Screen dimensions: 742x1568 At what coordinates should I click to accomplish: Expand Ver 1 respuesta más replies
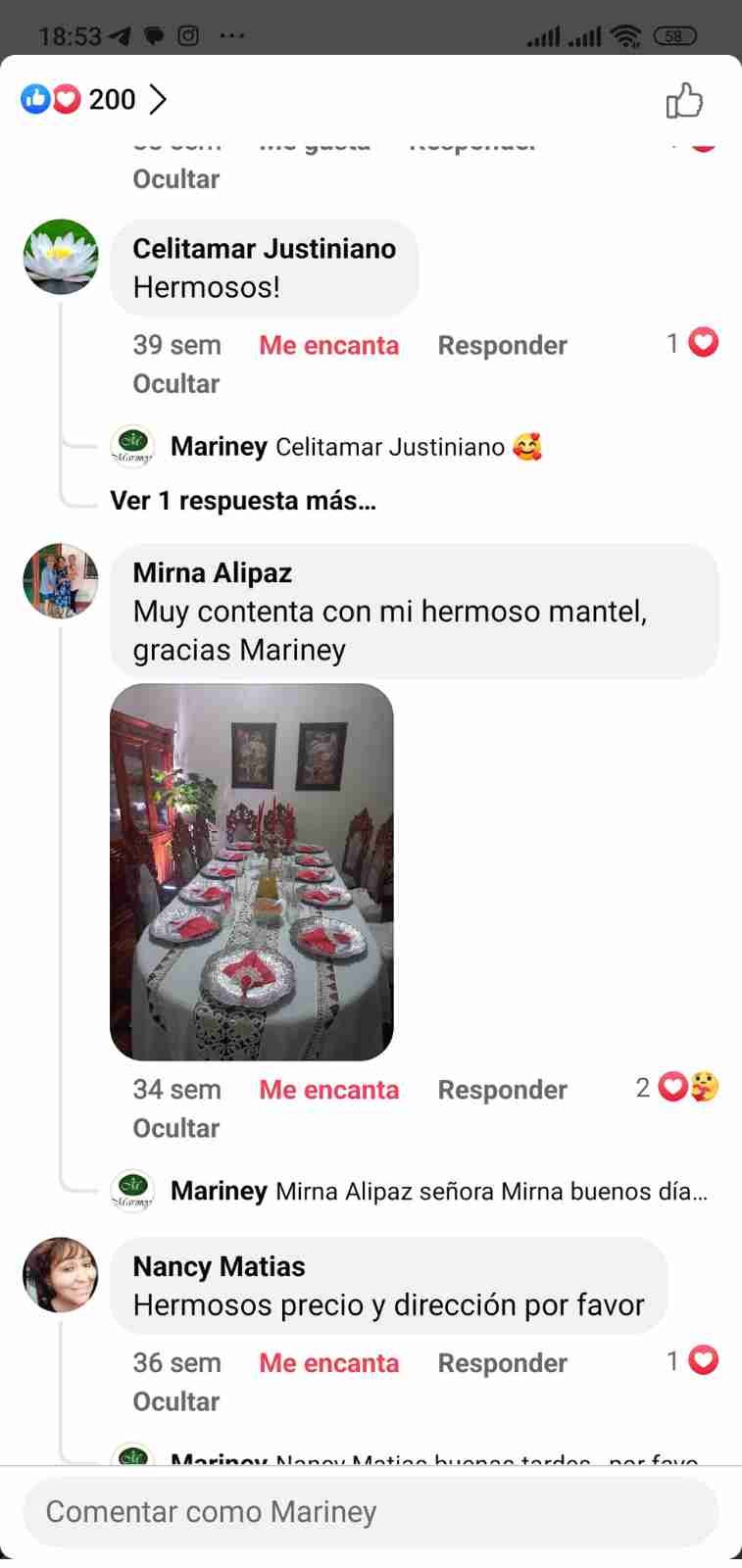tap(243, 501)
